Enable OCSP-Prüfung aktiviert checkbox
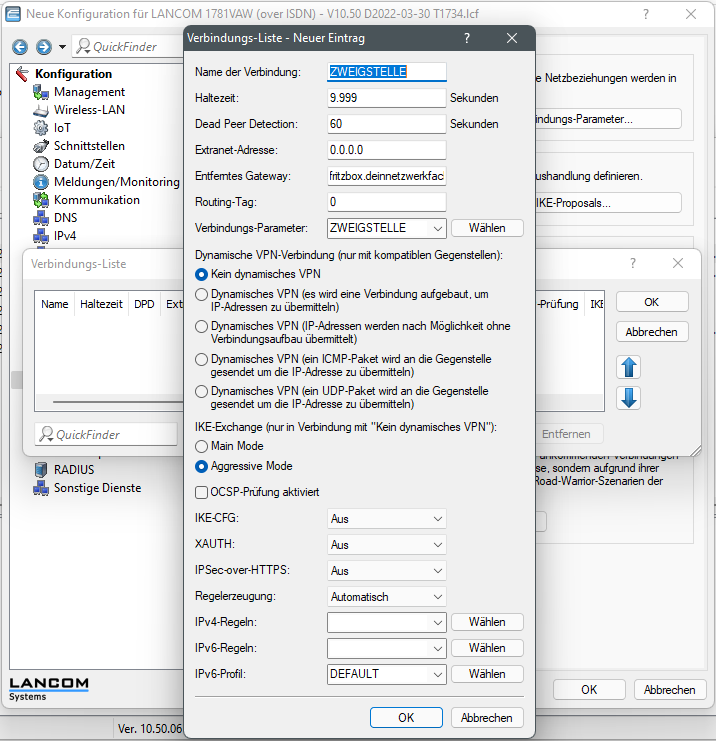 click(x=202, y=492)
